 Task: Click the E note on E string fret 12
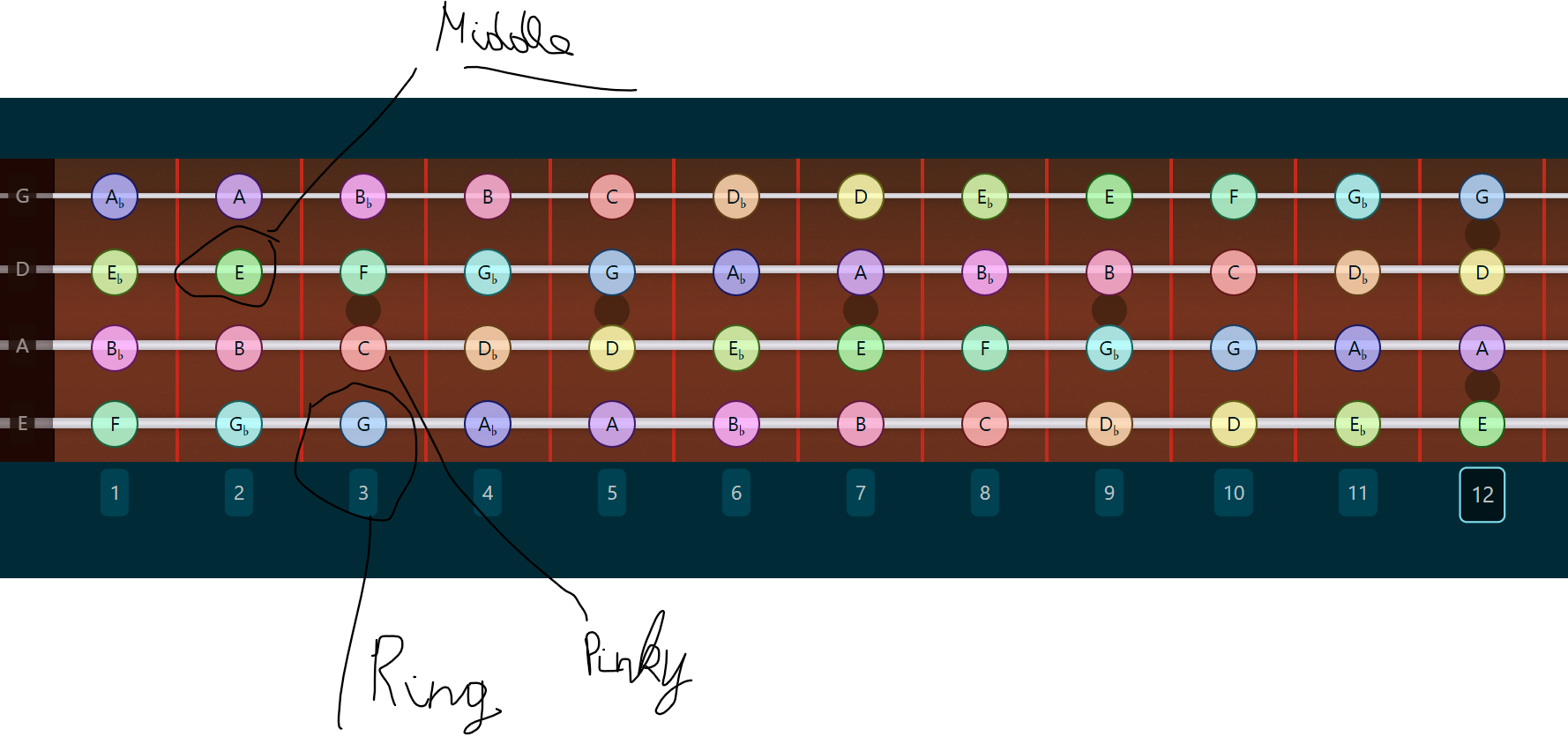point(1482,424)
